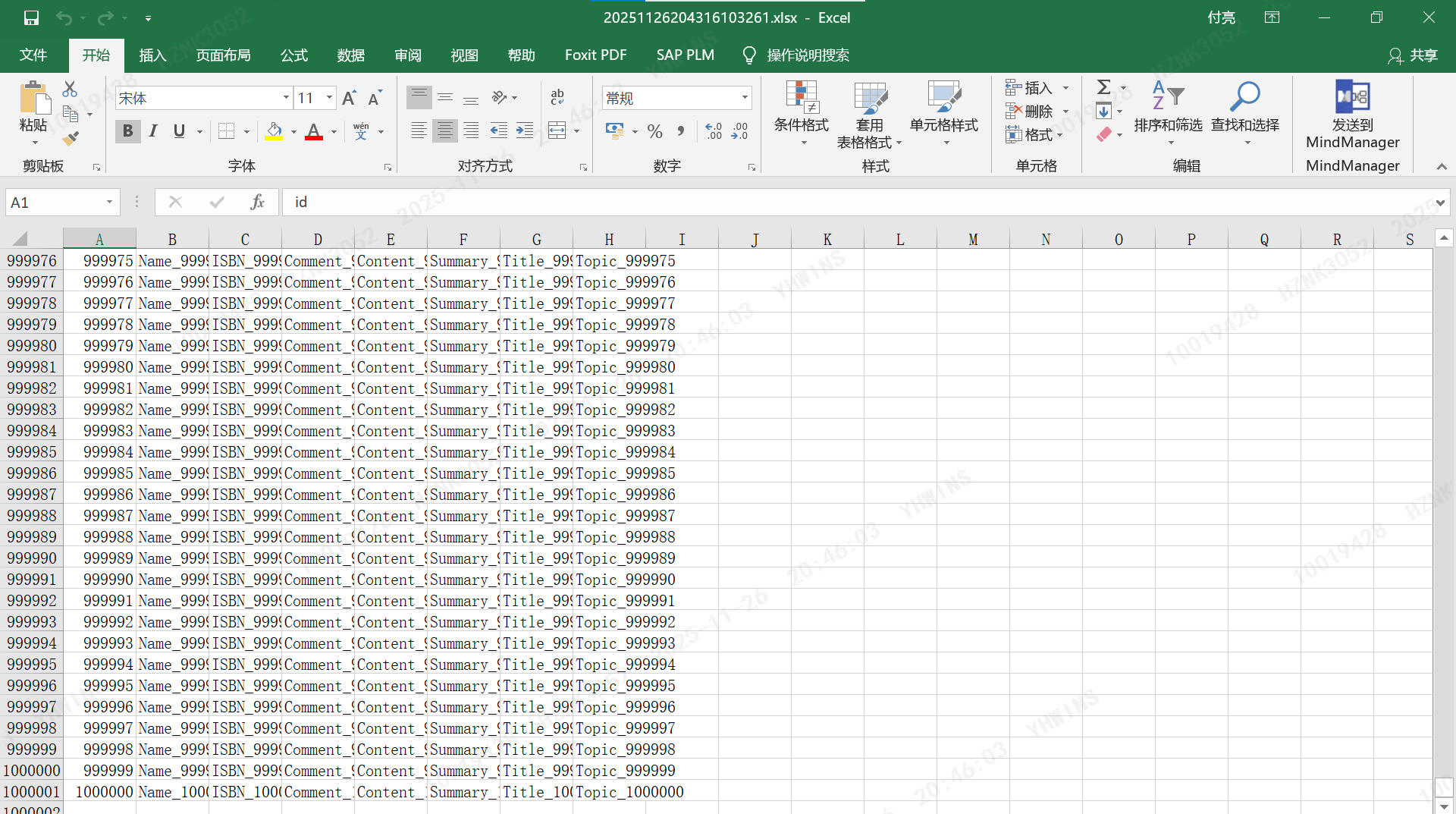The height and width of the screenshot is (814, 1456).
Task: Click the Select All corner triangle
Action: coord(20,239)
